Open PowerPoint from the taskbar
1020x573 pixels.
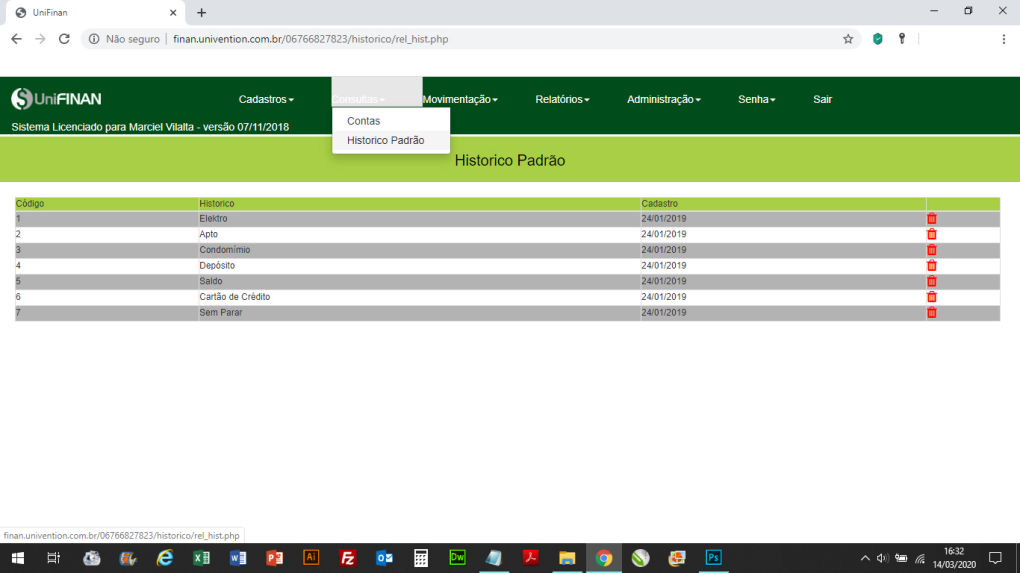(274, 558)
